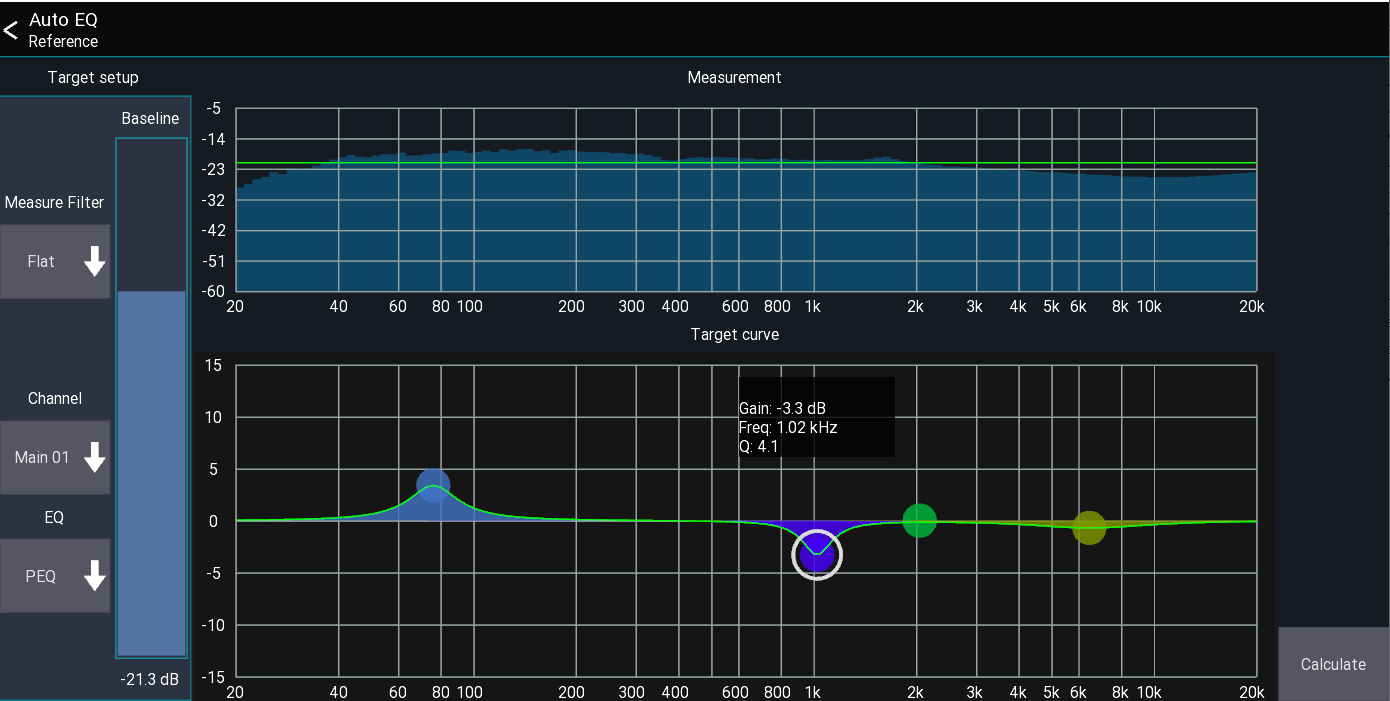The image size is (1390, 701).
Task: Click the down arrow beside Main 01
Action: 95,457
